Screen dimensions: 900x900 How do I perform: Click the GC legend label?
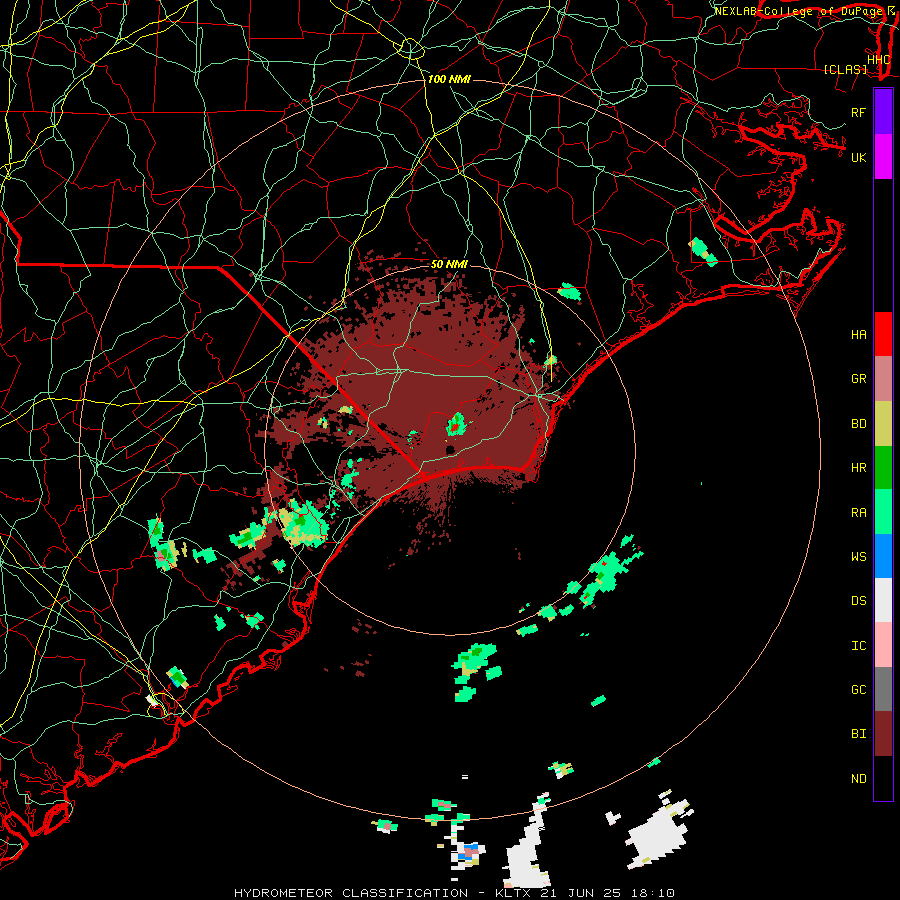858,690
